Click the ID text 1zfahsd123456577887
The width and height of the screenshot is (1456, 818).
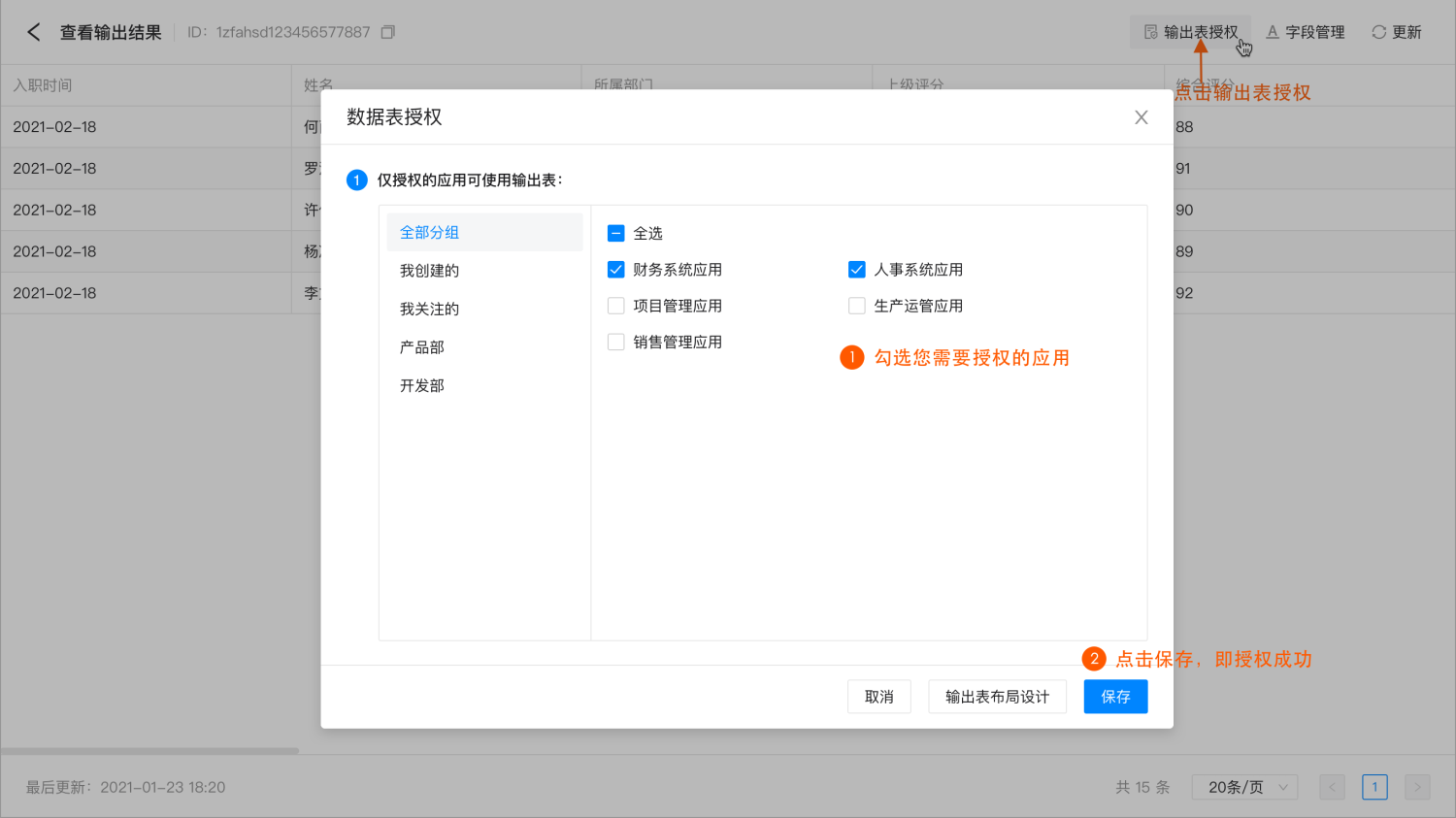(293, 32)
